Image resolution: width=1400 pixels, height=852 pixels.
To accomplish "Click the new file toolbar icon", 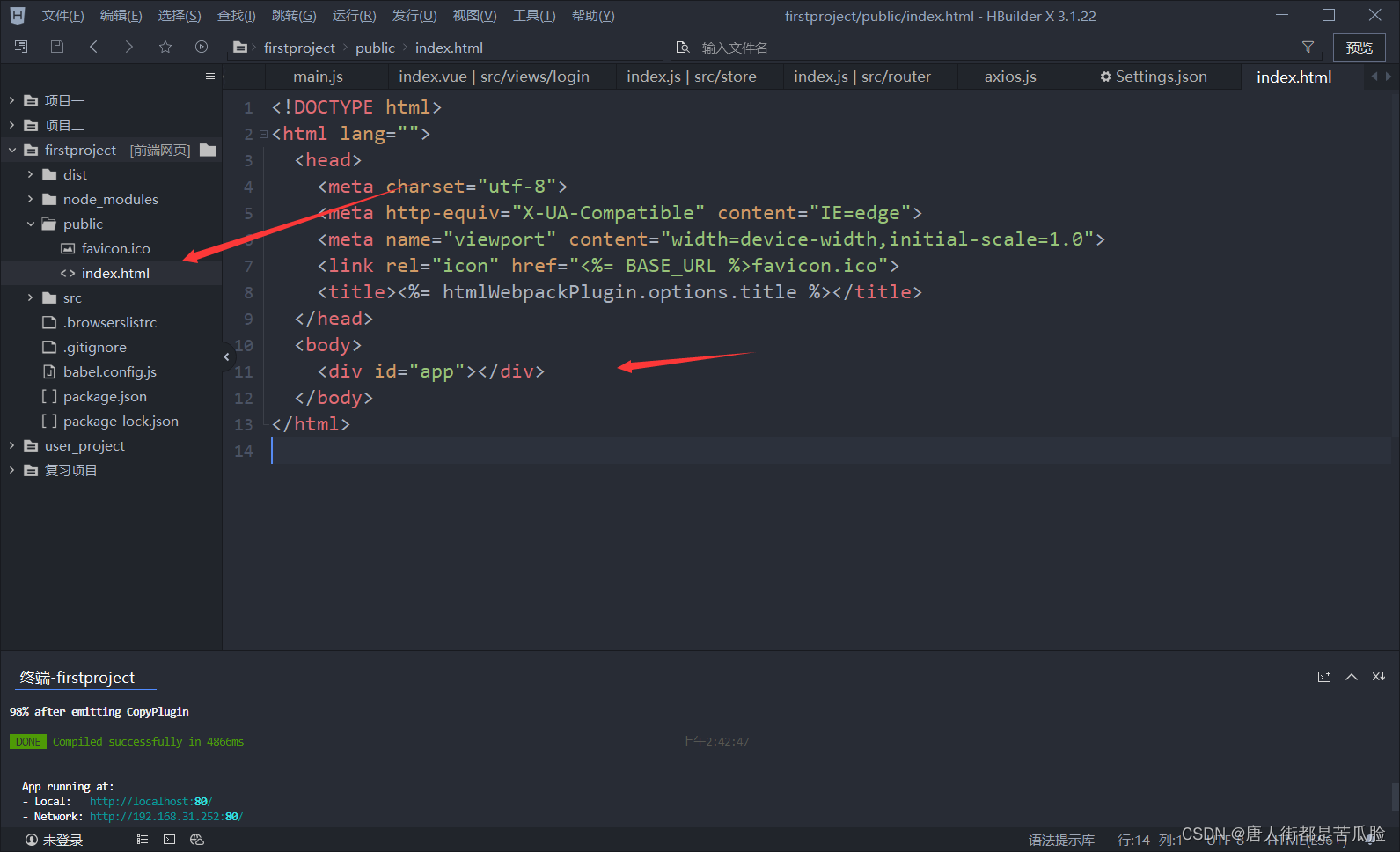I will click(21, 47).
